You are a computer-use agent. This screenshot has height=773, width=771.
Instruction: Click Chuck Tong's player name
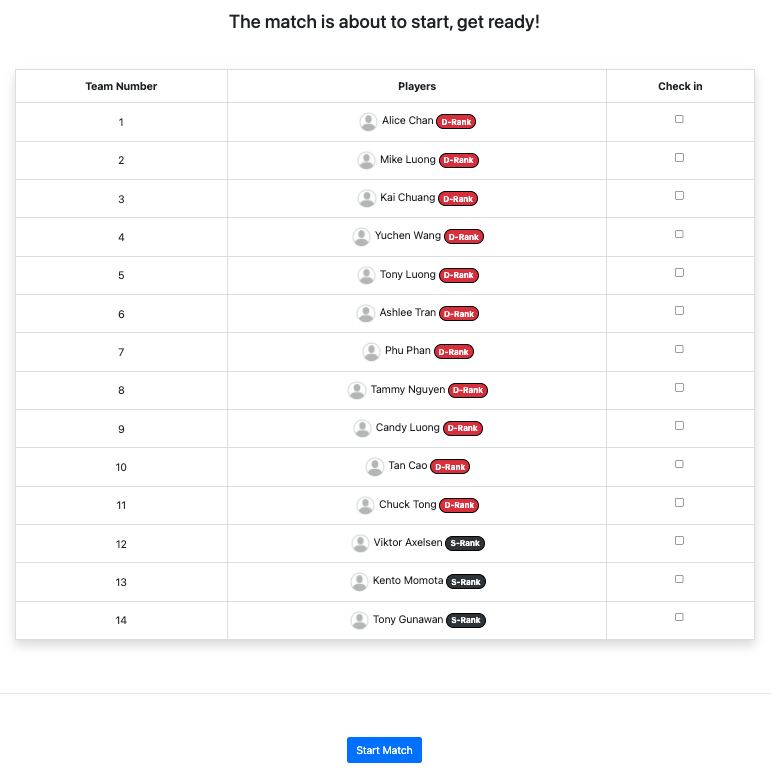(x=408, y=505)
